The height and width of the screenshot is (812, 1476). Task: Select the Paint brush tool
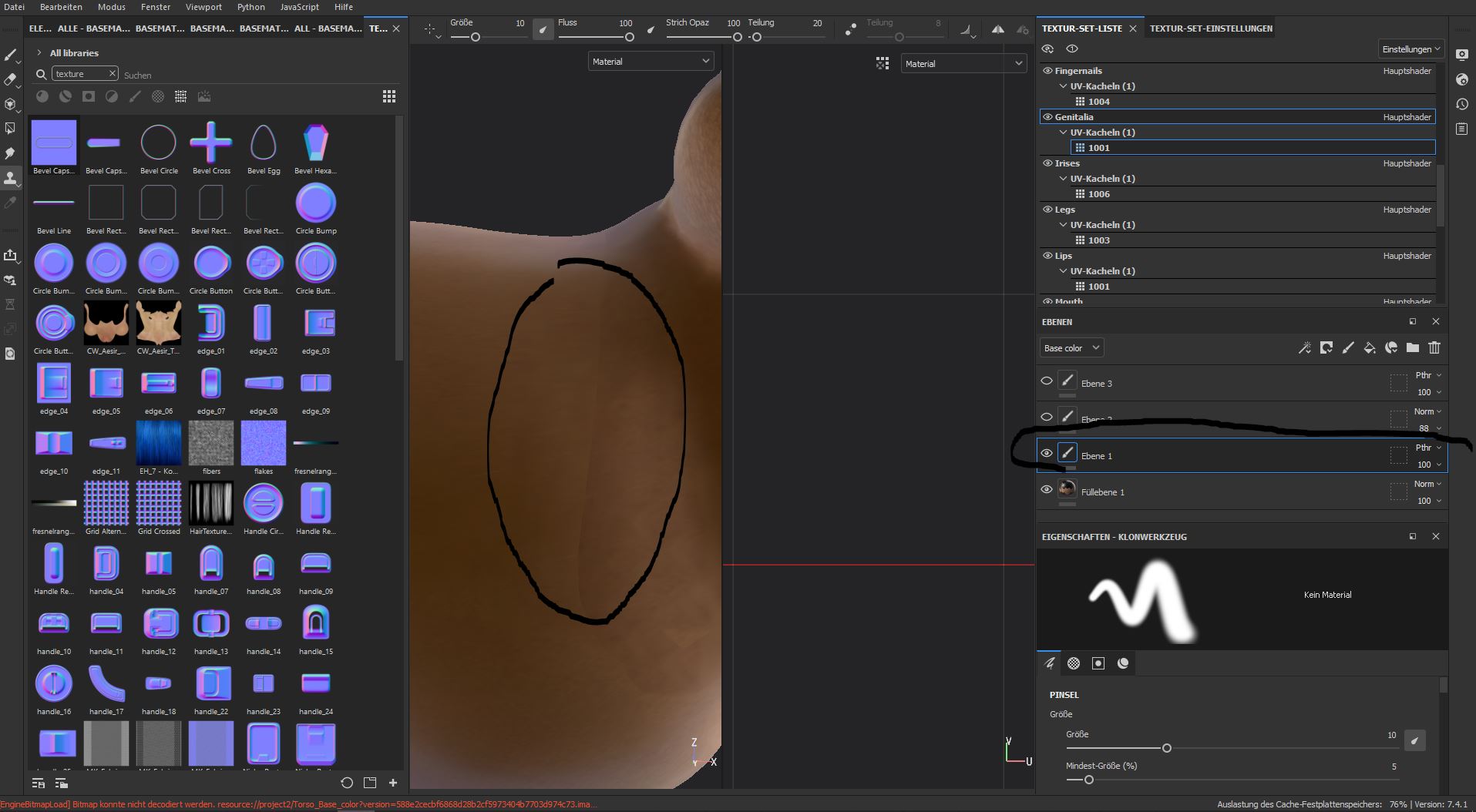tap(10, 55)
